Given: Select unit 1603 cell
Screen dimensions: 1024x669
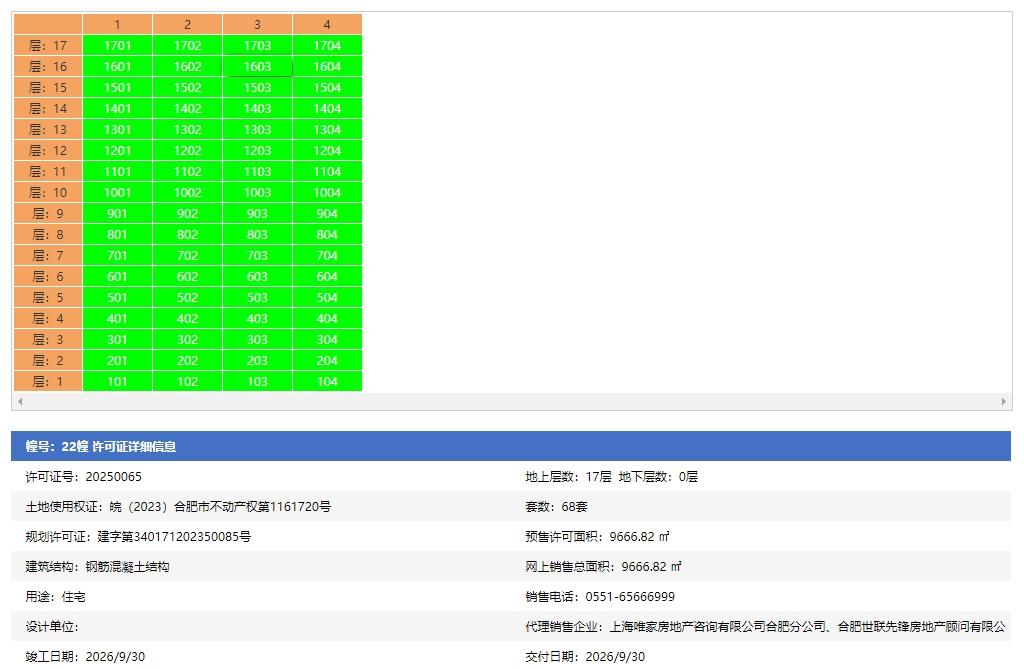Looking at the screenshot, I should point(257,66).
